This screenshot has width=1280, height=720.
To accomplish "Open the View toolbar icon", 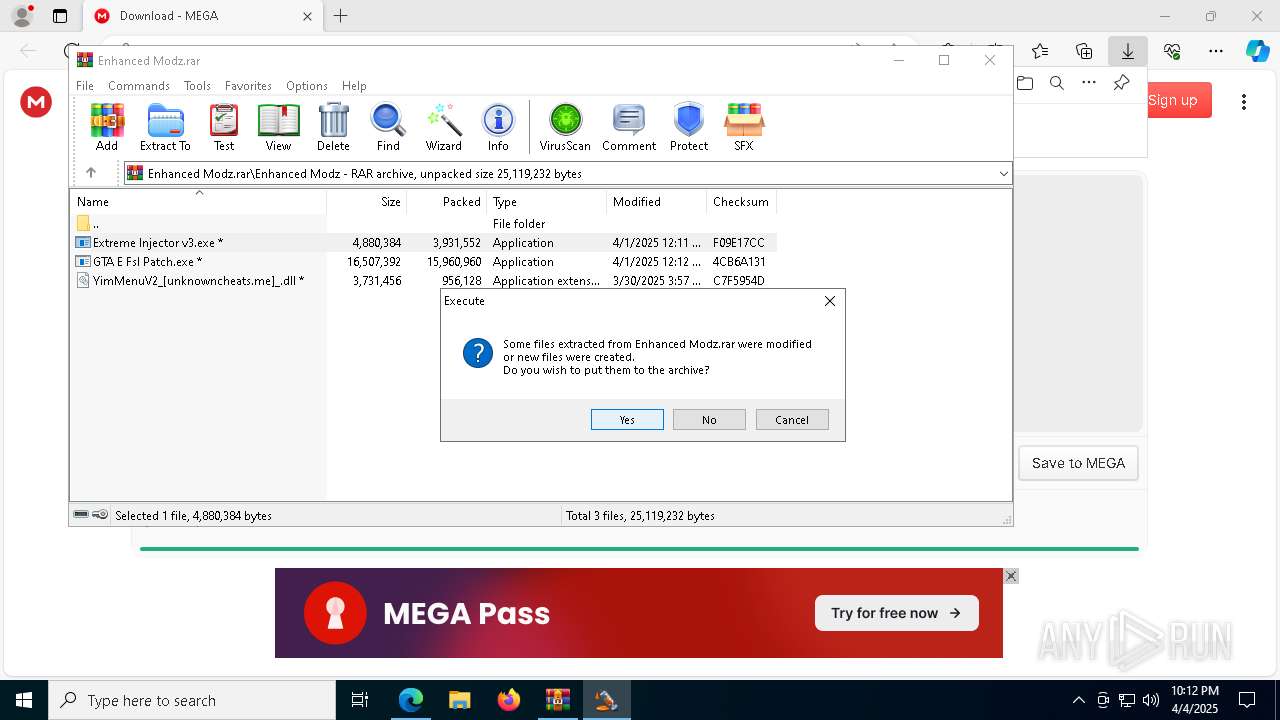I will pyautogui.click(x=278, y=127).
